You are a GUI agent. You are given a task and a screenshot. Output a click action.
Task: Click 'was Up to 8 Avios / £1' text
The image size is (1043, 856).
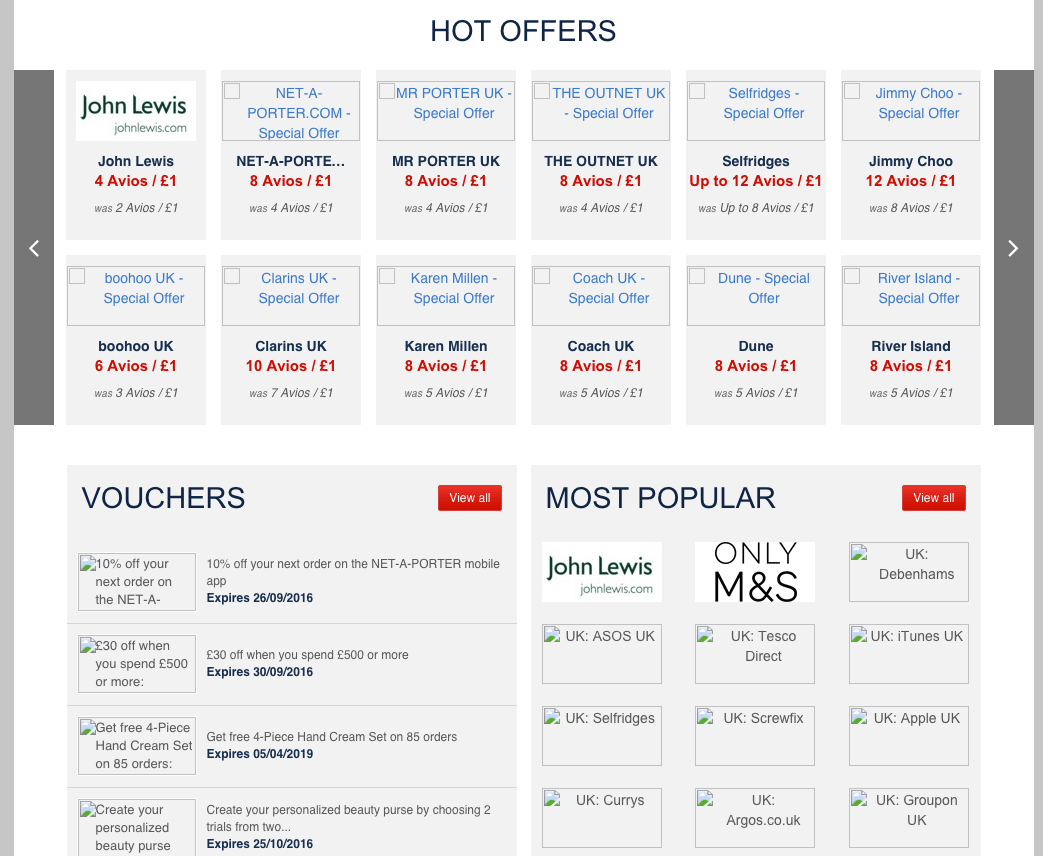756,208
